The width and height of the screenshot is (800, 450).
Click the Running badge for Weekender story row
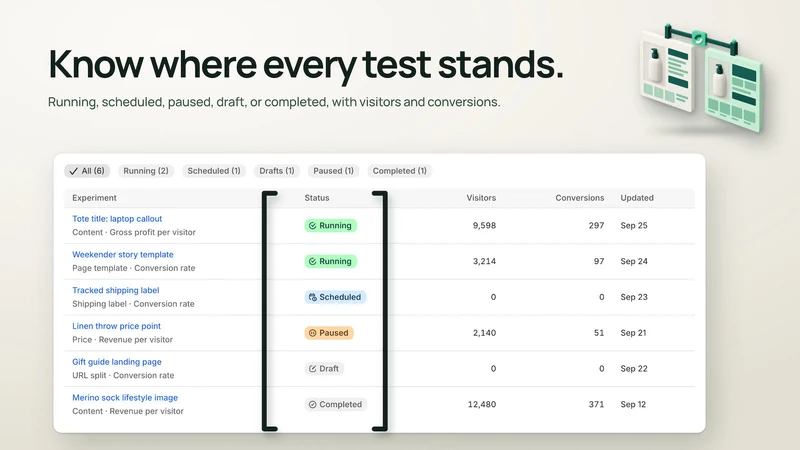click(331, 261)
